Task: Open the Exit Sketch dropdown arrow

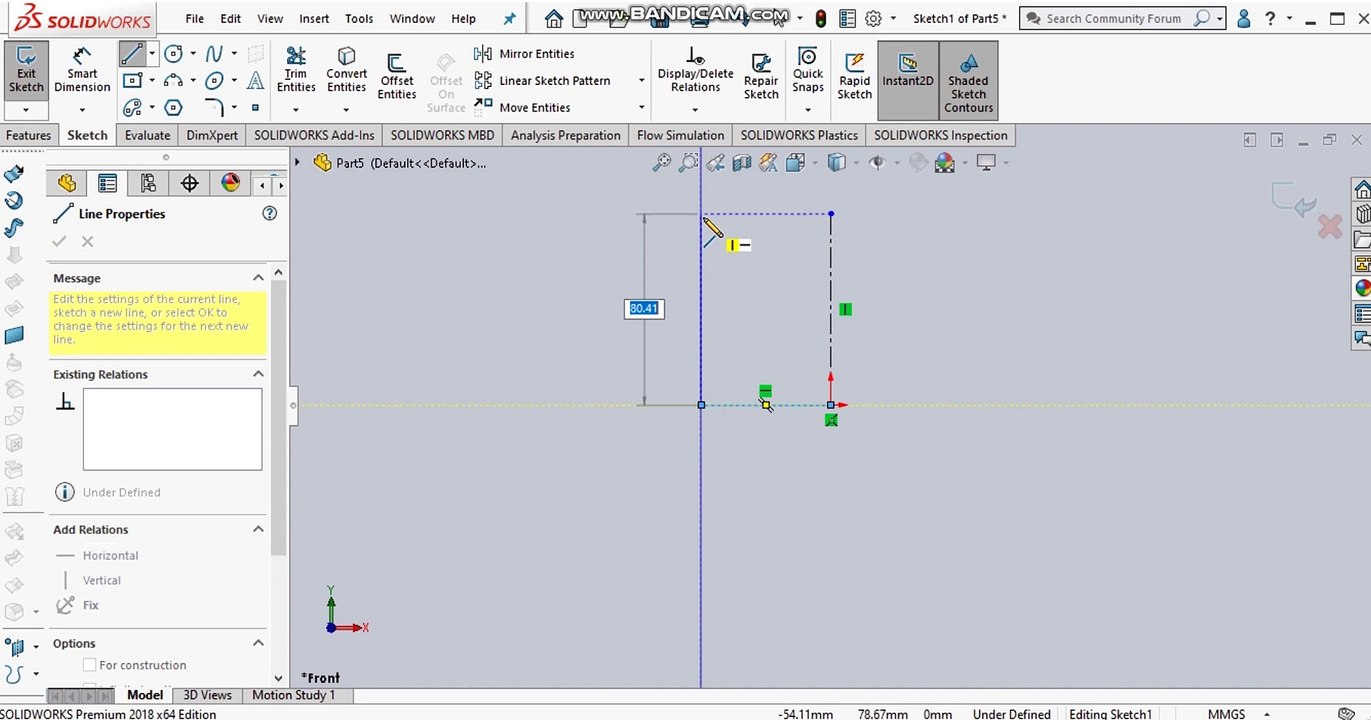Action: click(x=26, y=109)
